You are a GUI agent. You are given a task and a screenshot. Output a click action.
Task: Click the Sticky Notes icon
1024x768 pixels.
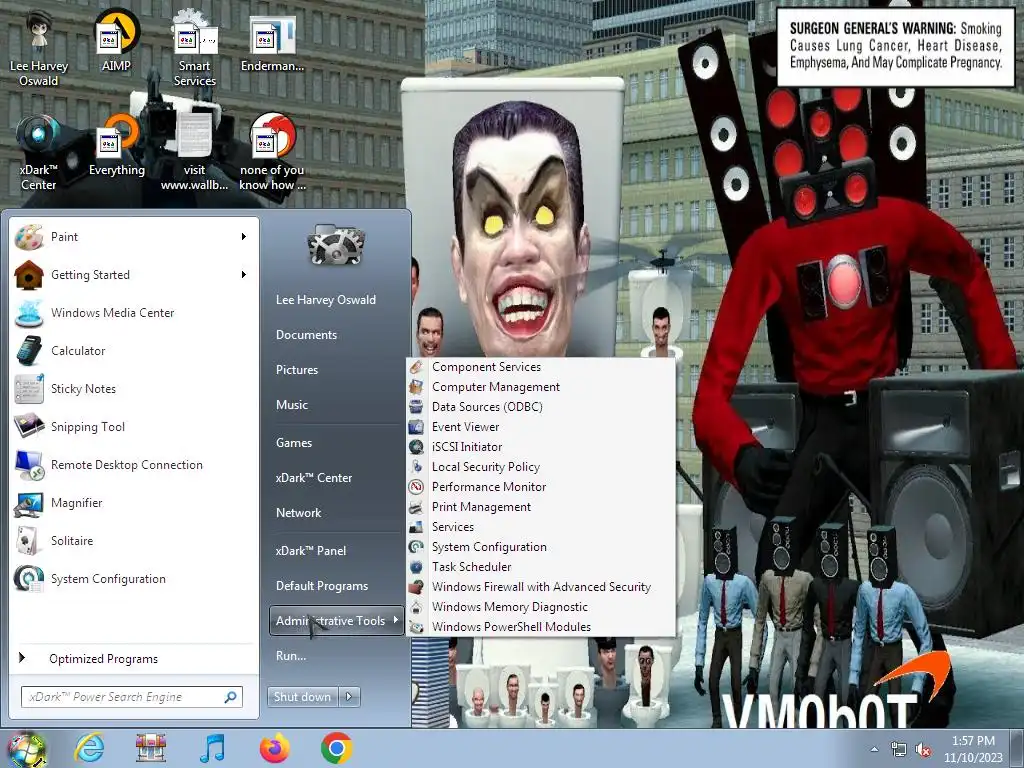point(29,389)
